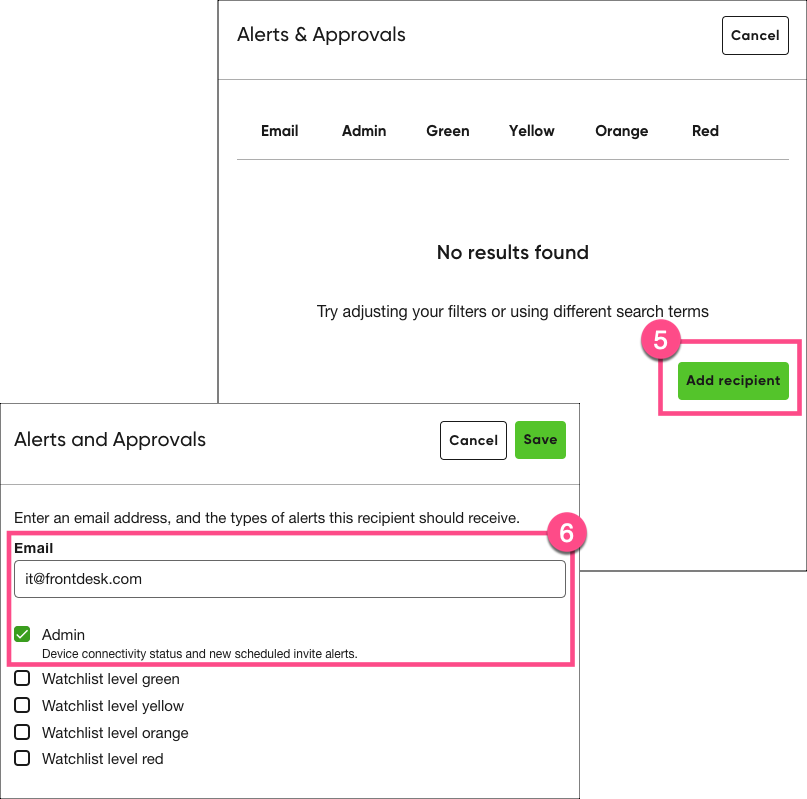This screenshot has height=799, width=807.
Task: Uncheck the Admin checkbox
Action: coord(23,634)
